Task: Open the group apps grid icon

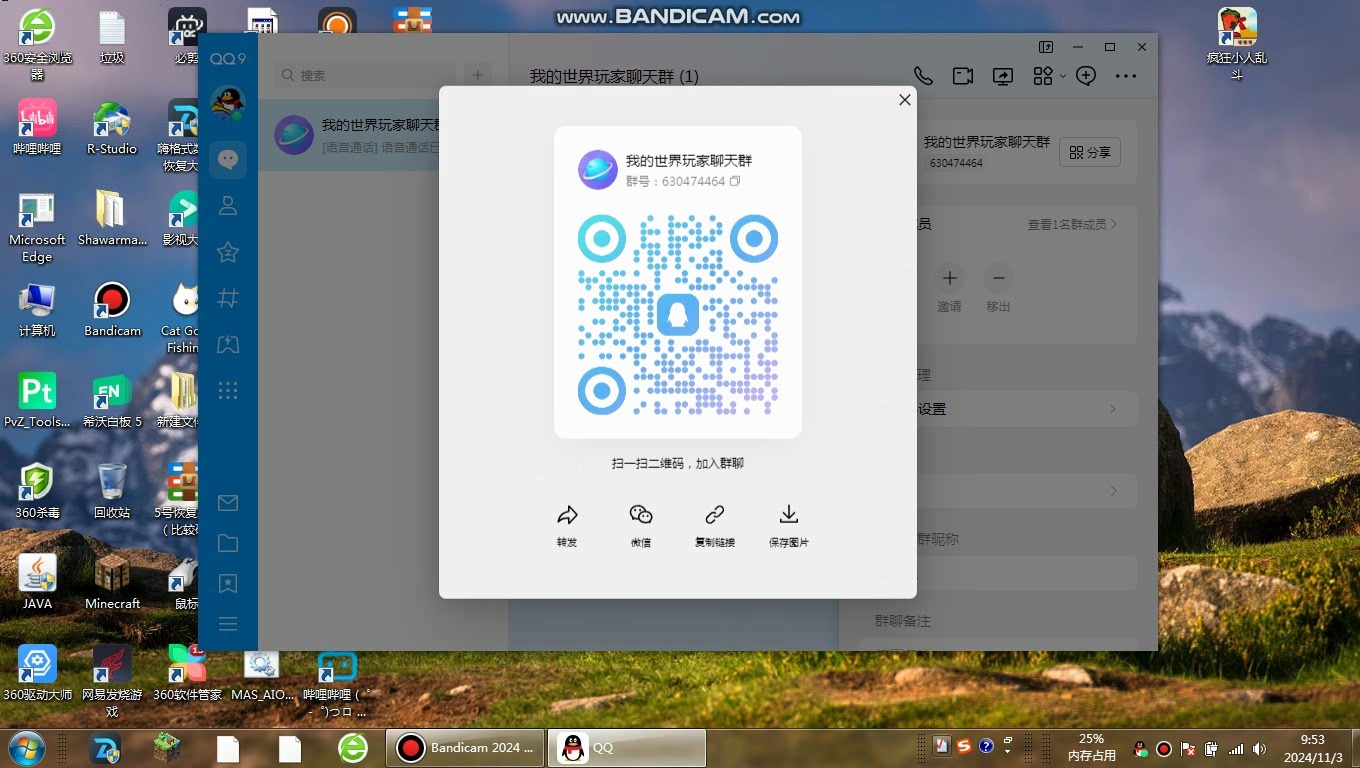Action: click(1043, 76)
